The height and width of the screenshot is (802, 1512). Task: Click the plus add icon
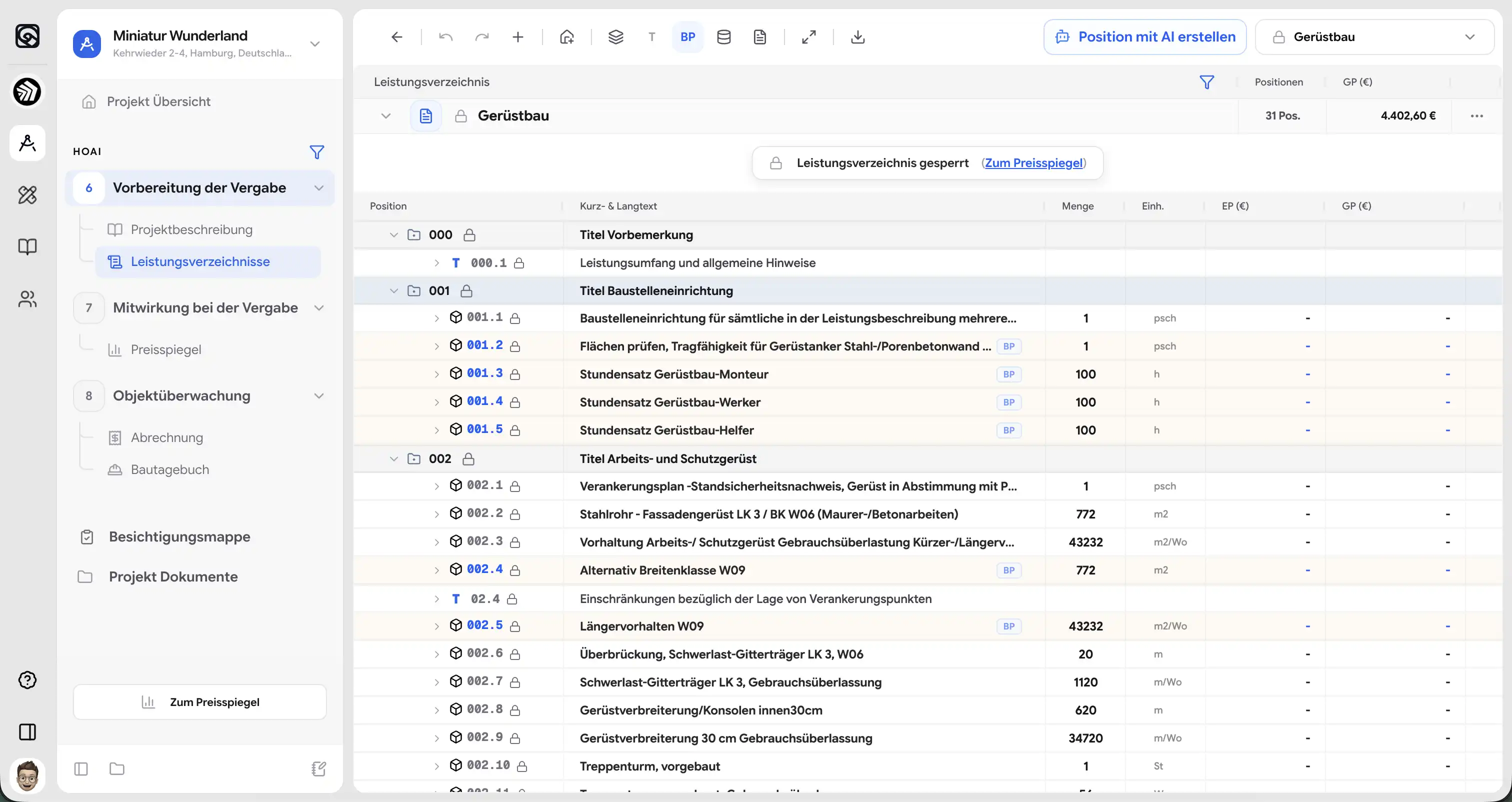(517, 37)
